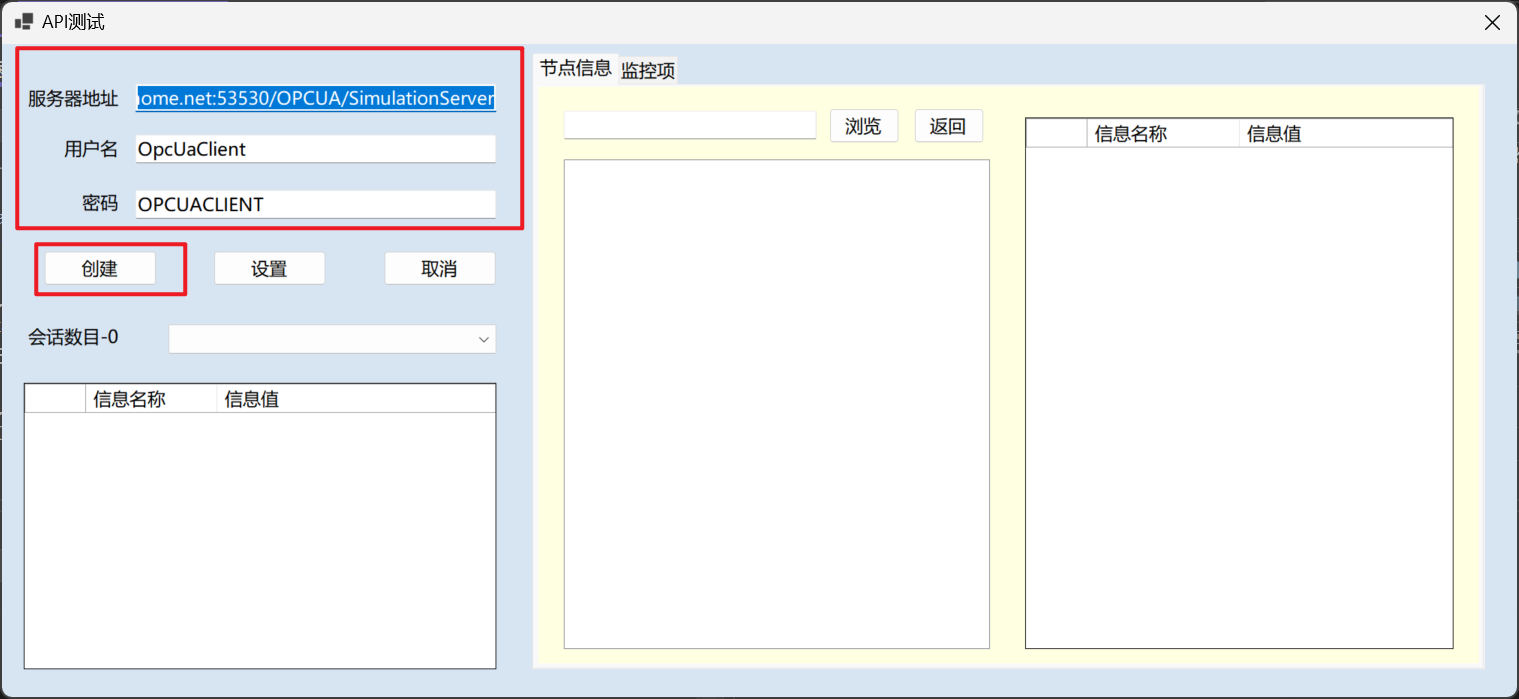
Task: Click the 返回 back button
Action: pyautogui.click(x=949, y=126)
